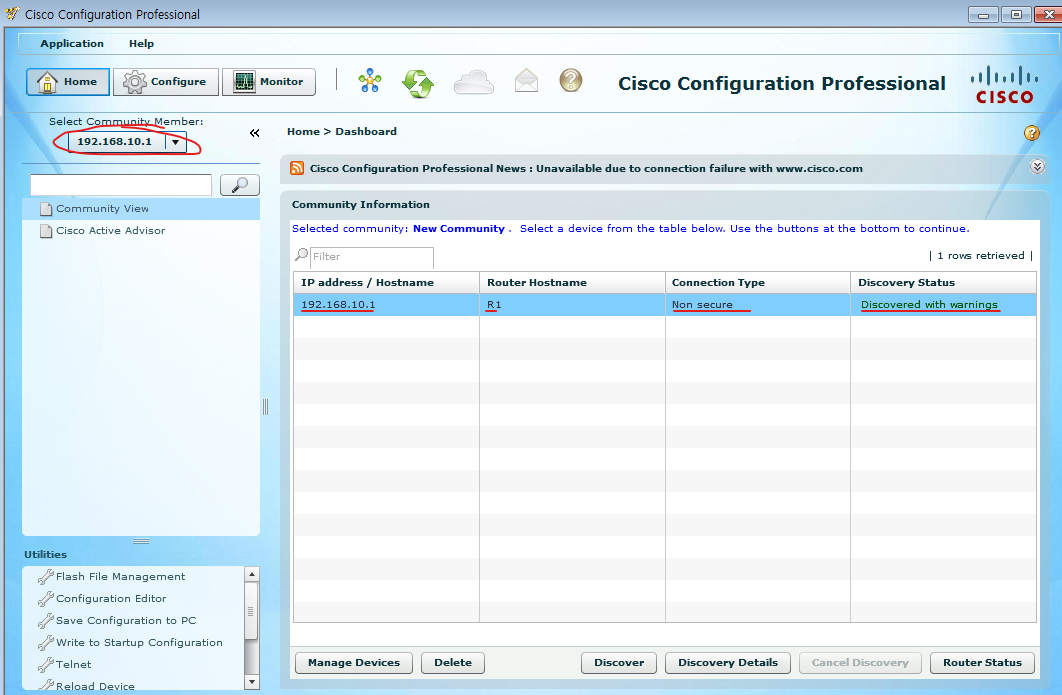Open the Select Community Member dropdown

[x=175, y=142]
